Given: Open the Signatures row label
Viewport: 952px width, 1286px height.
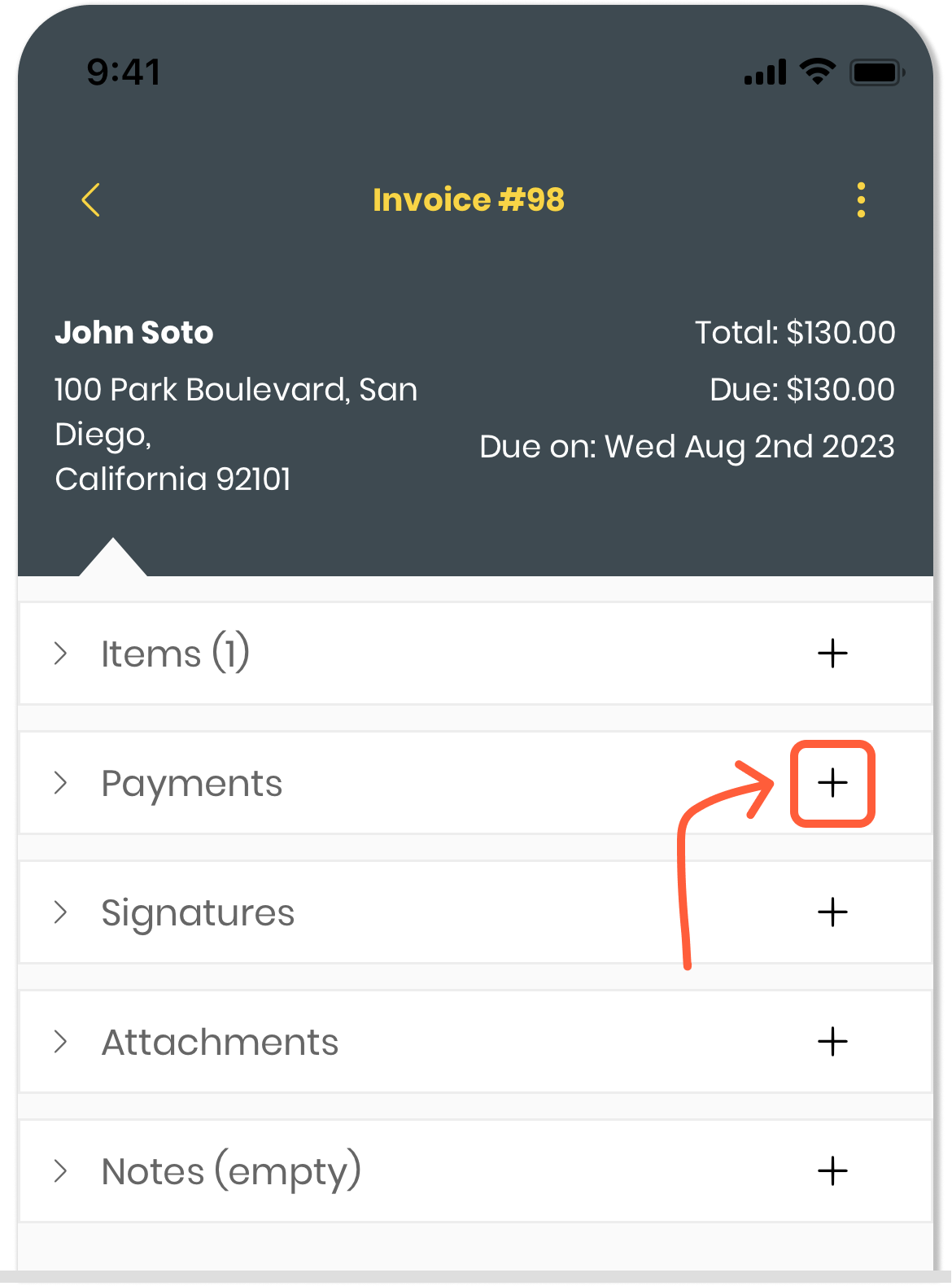Looking at the screenshot, I should (x=198, y=913).
